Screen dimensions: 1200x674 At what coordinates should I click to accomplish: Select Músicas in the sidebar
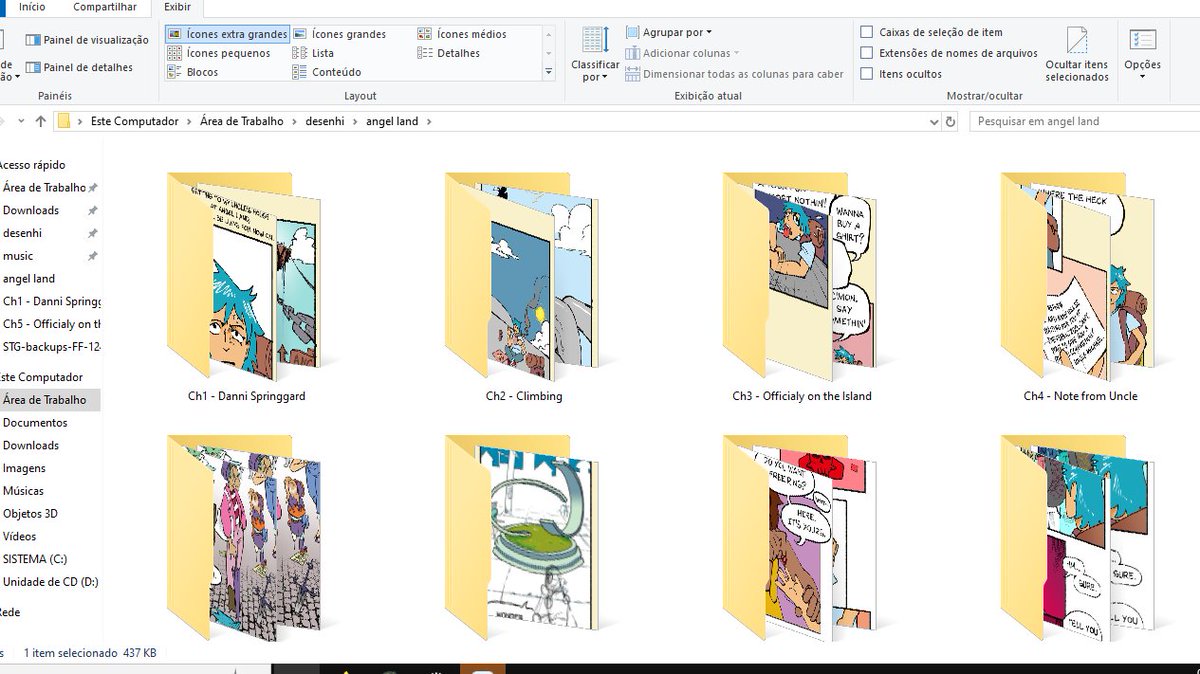click(24, 491)
